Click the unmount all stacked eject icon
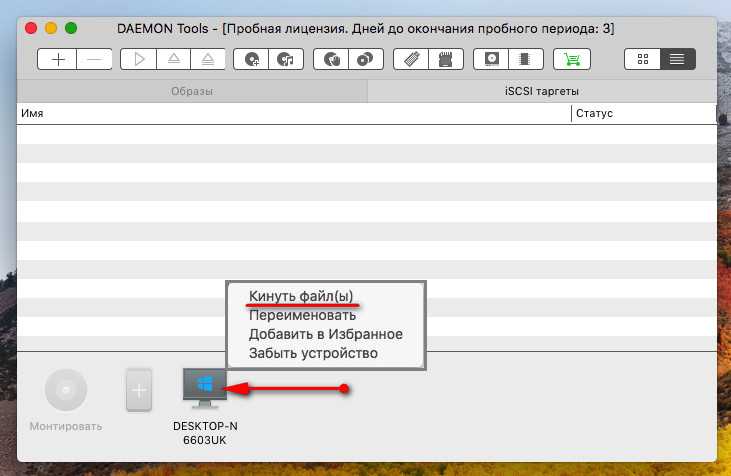 coord(208,59)
